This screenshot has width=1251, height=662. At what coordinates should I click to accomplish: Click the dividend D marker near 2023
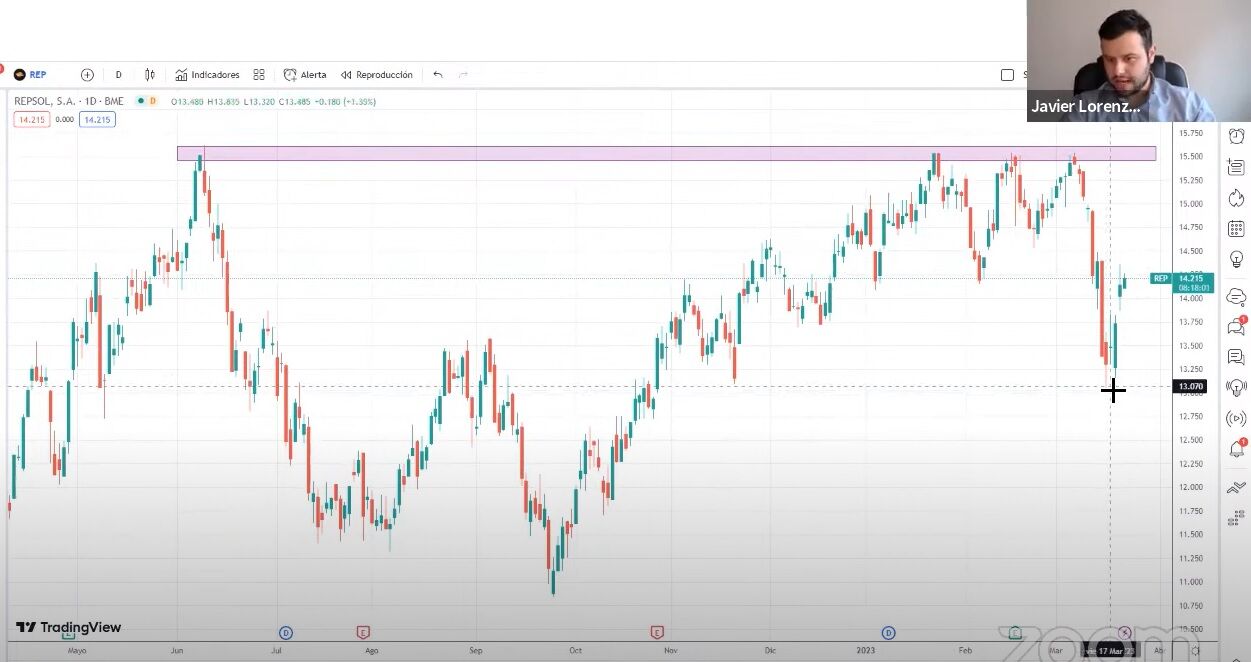click(888, 632)
